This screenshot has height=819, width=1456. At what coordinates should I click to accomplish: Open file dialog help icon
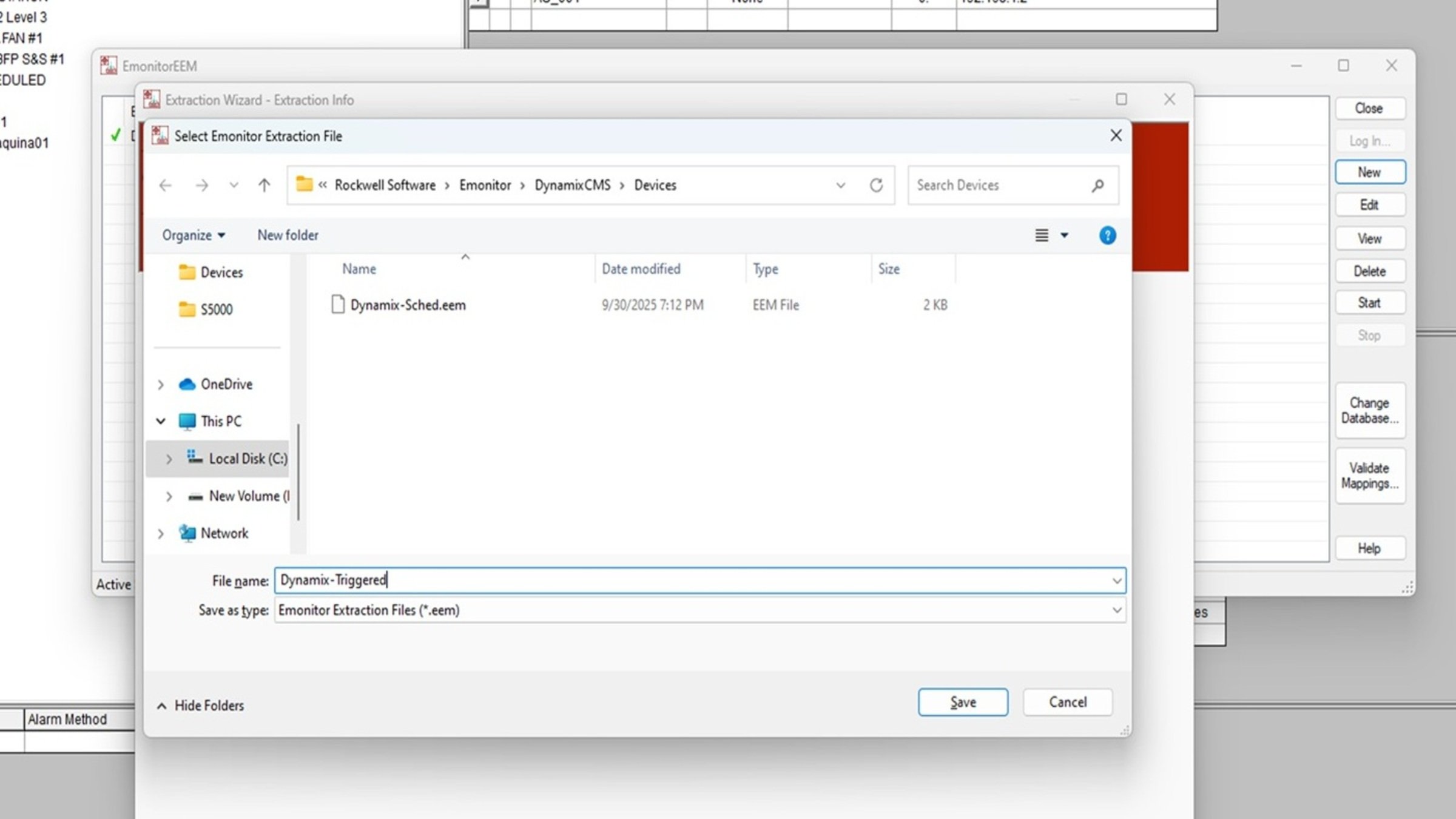coord(1107,235)
